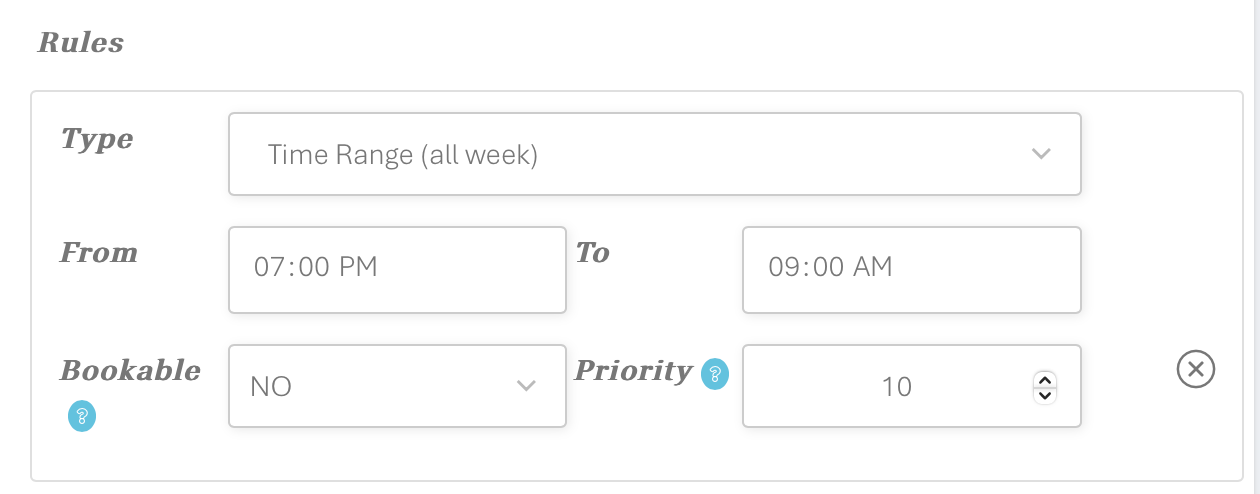Screen dimensions: 1260x494
Task: Select AM in the To time field
Action: click(873, 267)
